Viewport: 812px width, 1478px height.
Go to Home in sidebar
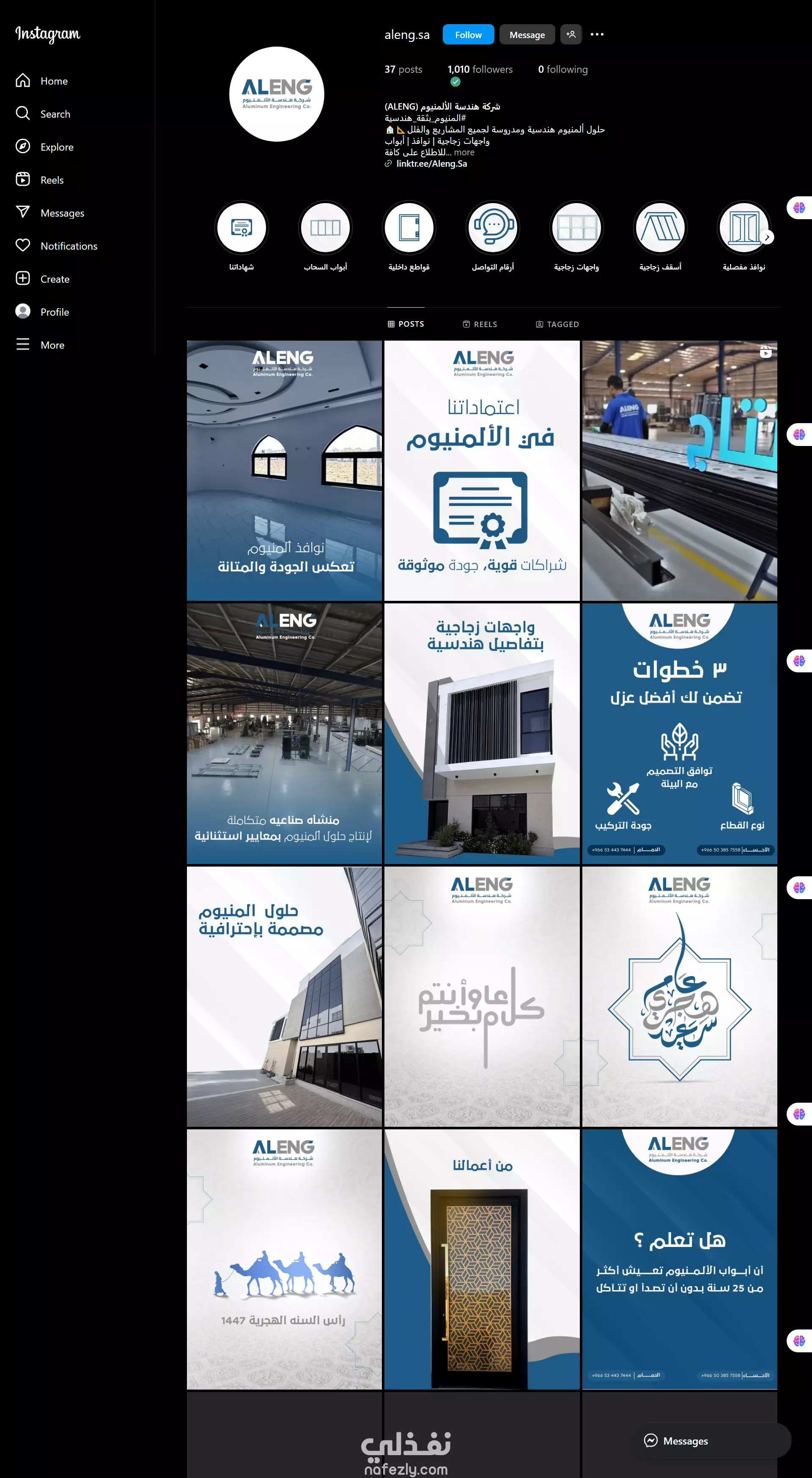pos(42,81)
